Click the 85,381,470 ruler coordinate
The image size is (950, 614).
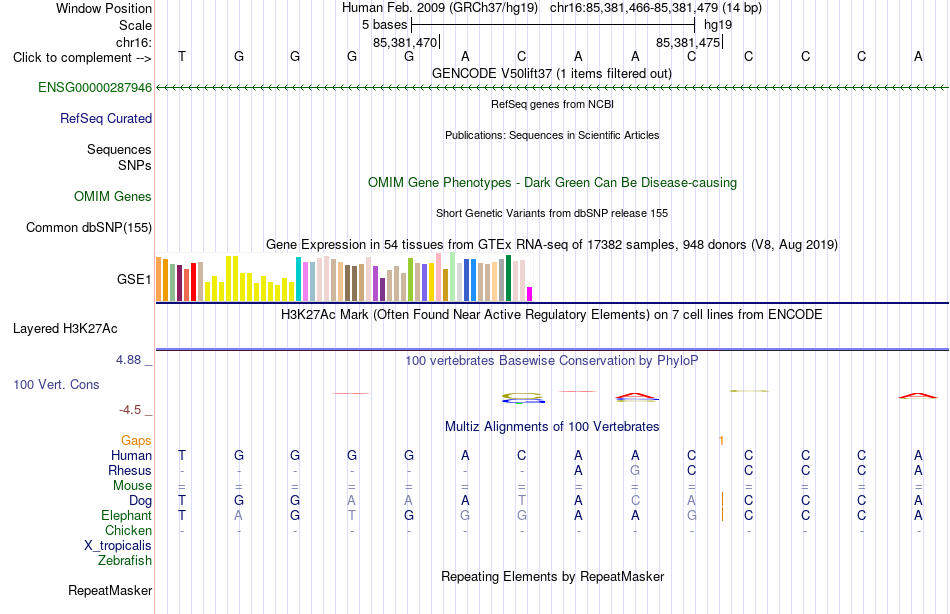pos(405,43)
